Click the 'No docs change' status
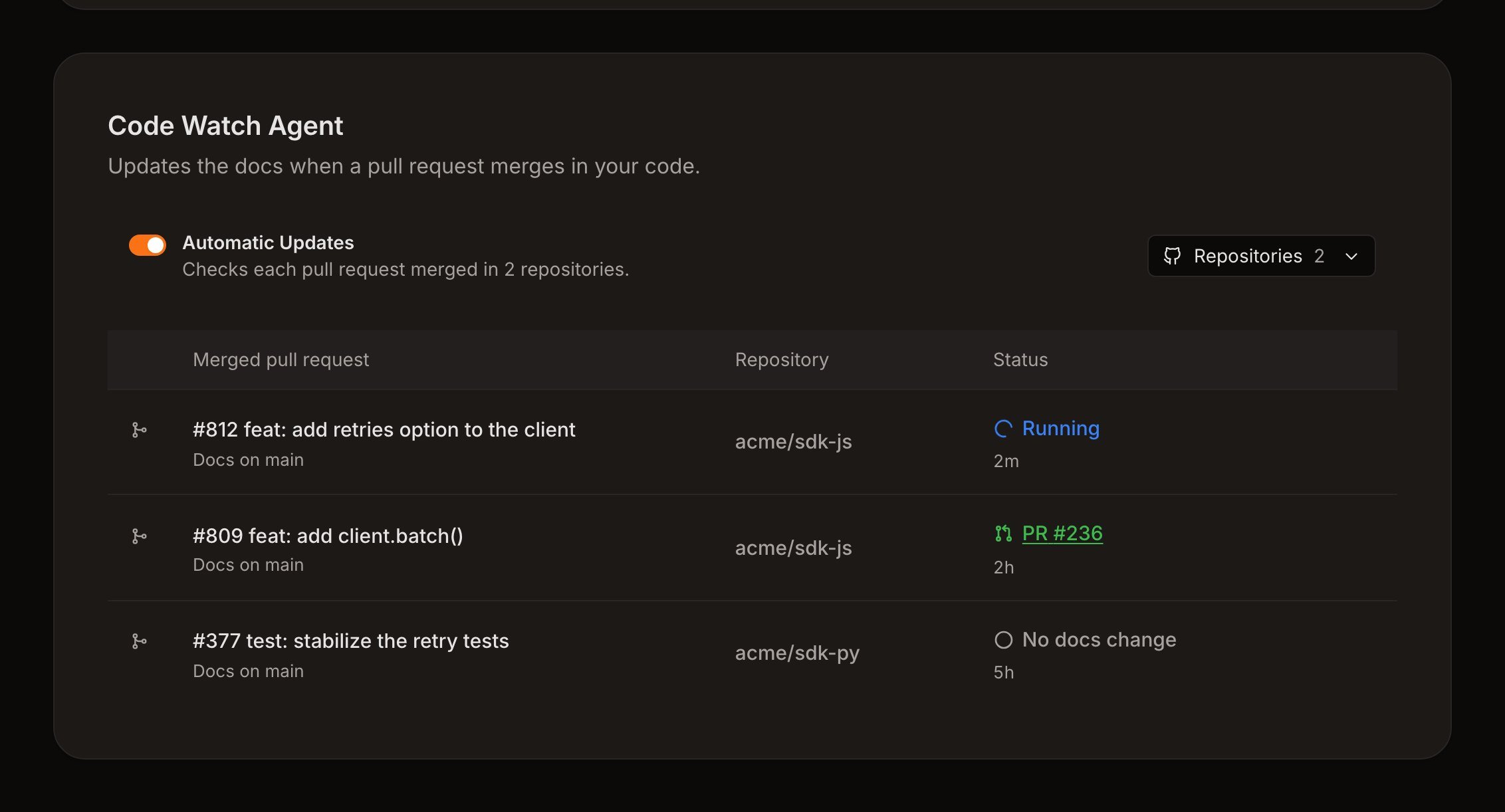The image size is (1505, 812). click(1099, 640)
